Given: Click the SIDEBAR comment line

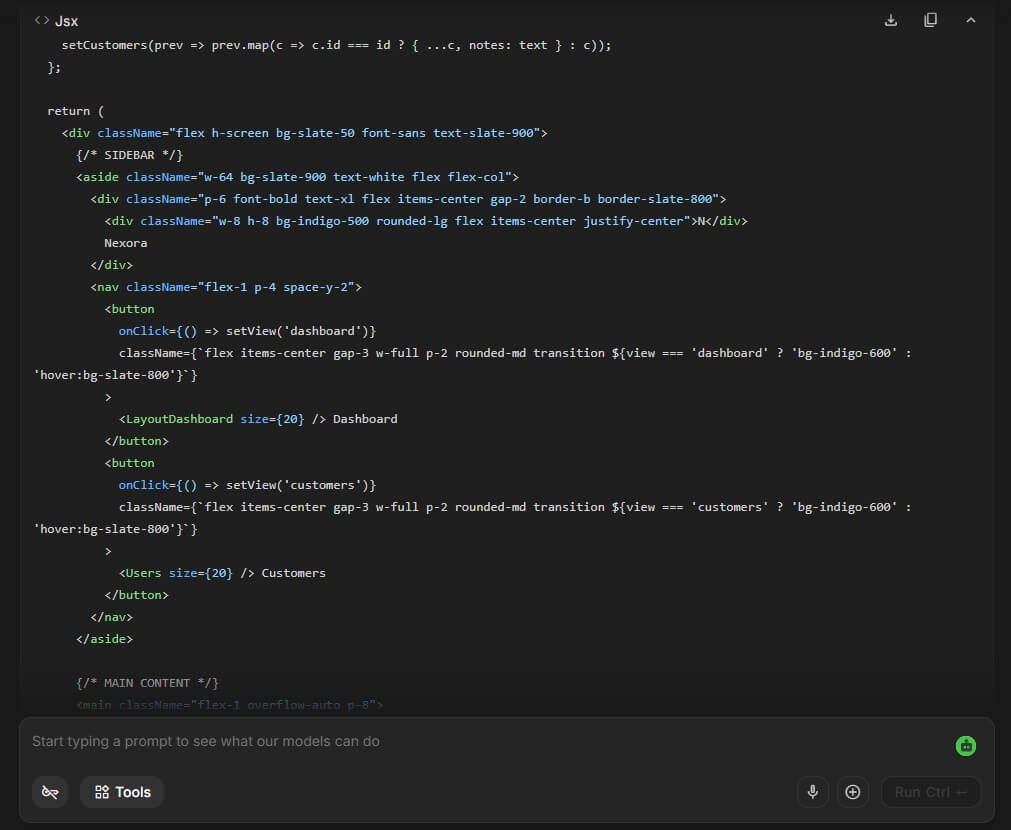Looking at the screenshot, I should tap(129, 155).
